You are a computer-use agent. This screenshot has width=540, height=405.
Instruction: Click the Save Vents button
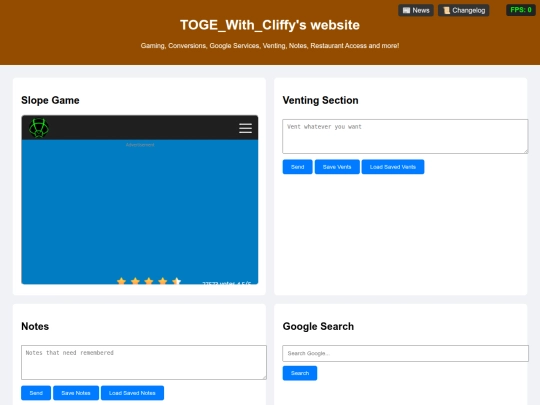click(x=337, y=167)
